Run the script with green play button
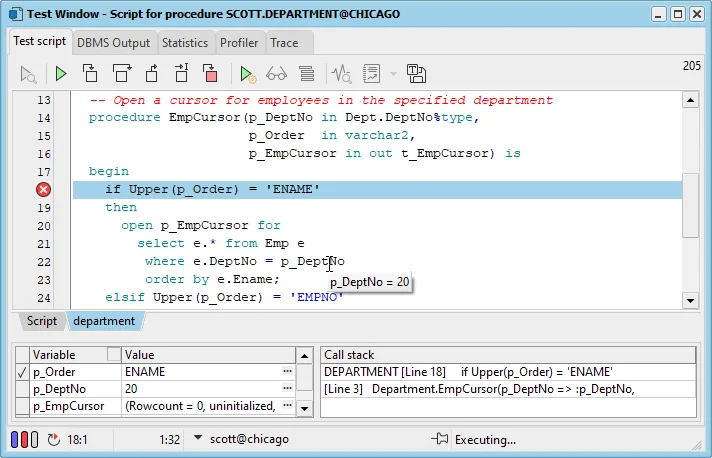 (60, 74)
